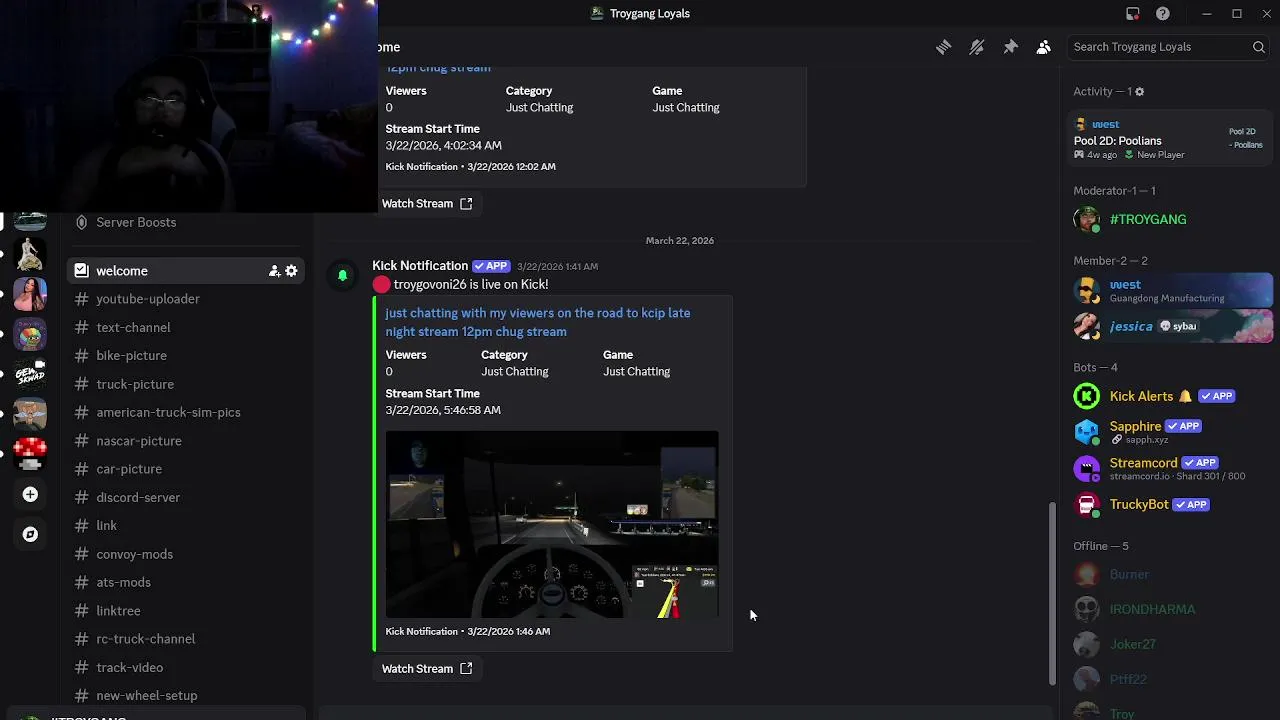Open the text-channel channel
Viewport: 1280px width, 720px height.
pyautogui.click(x=185, y=327)
